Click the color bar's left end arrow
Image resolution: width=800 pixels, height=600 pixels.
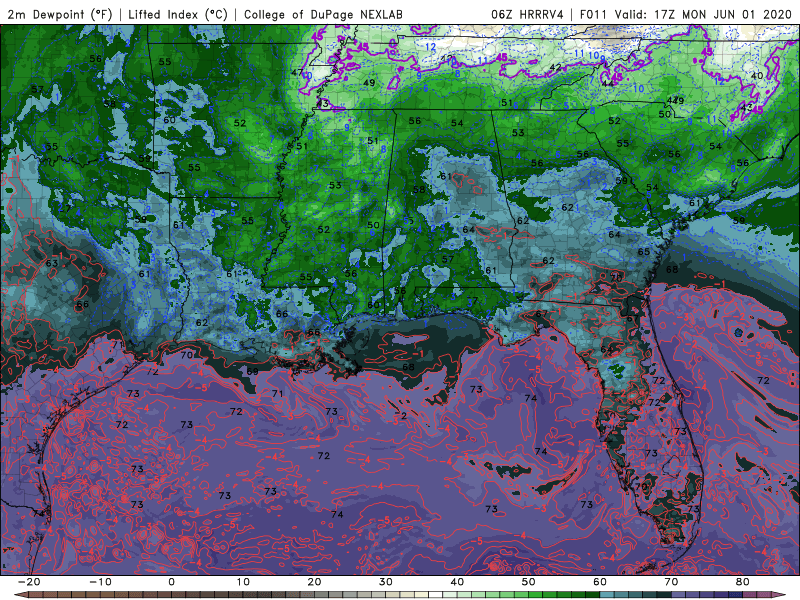tap(20, 595)
